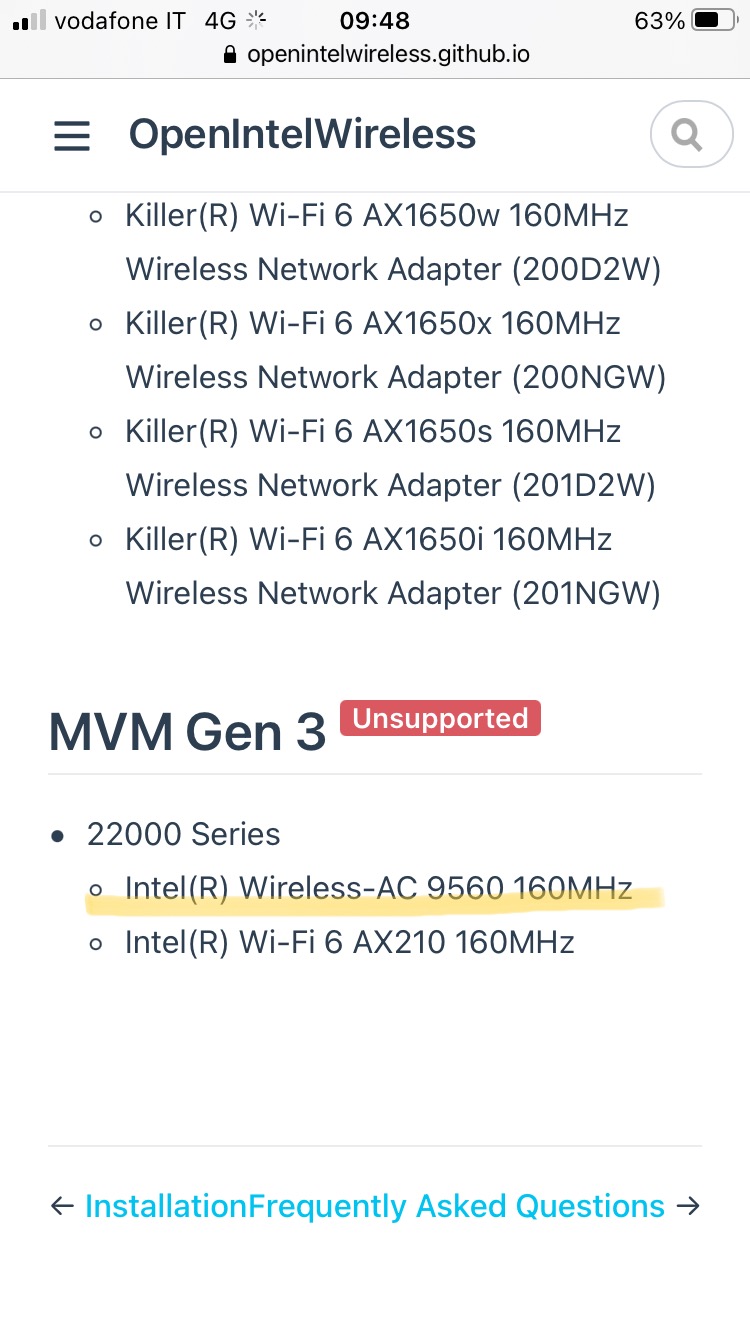Select the Intel Wi-Fi 6 AX210 entry

point(349,941)
